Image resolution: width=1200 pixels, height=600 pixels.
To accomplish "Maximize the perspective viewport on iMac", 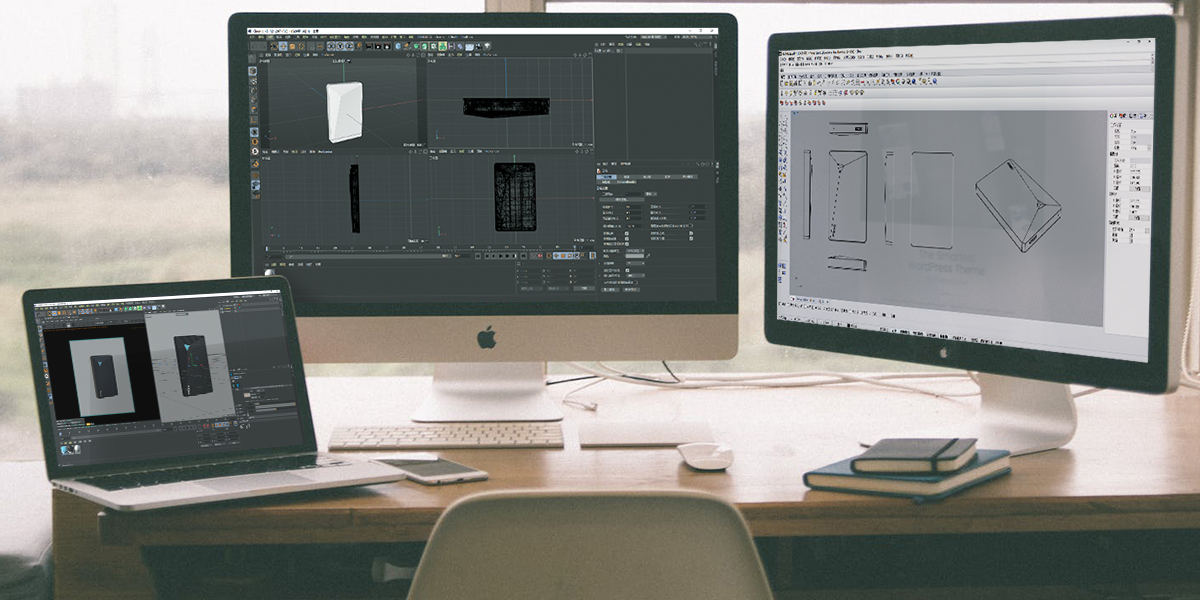I will (x=423, y=55).
